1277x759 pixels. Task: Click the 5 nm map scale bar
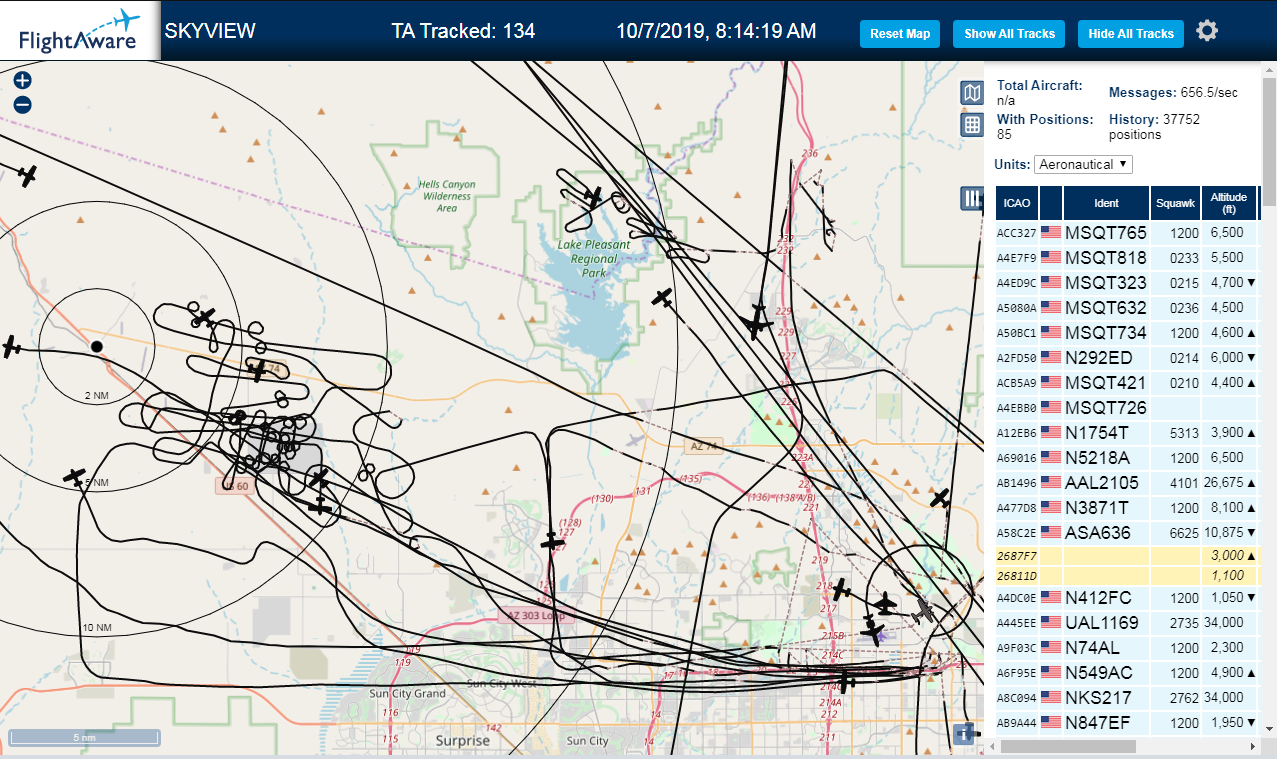click(84, 737)
